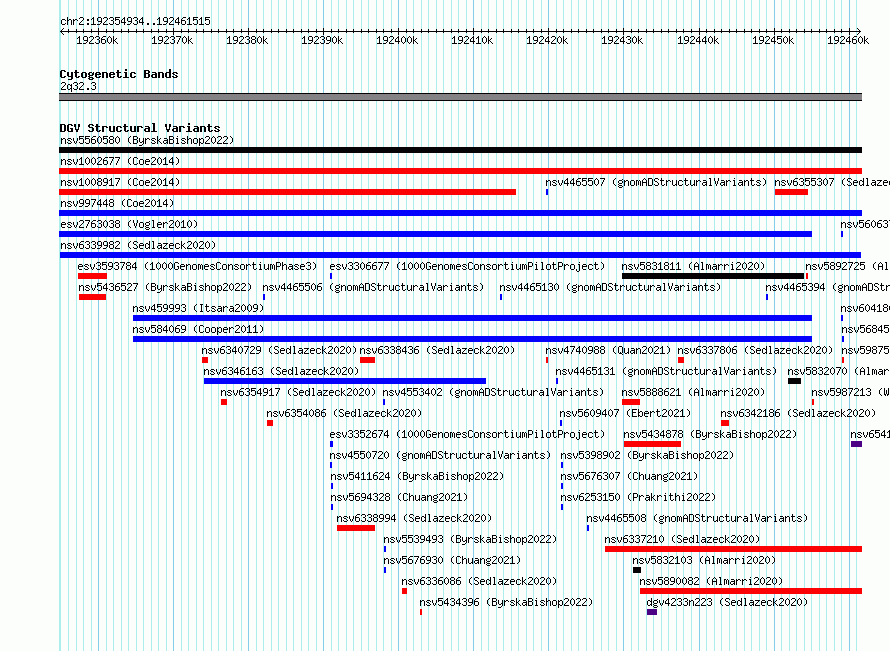
Task: Open nsv4465131 gnomADStructuralVariants label
Action: pos(666,371)
